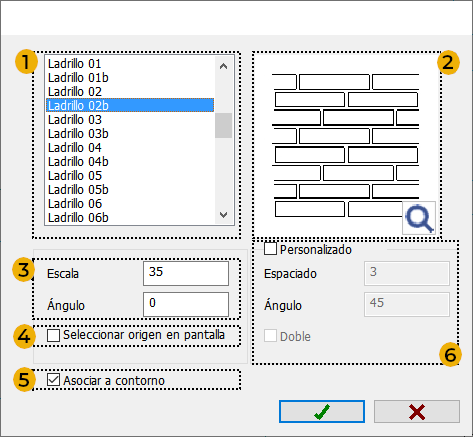Click the brick pattern preview image
Image resolution: width=473 pixels, height=437 pixels.
click(346, 145)
